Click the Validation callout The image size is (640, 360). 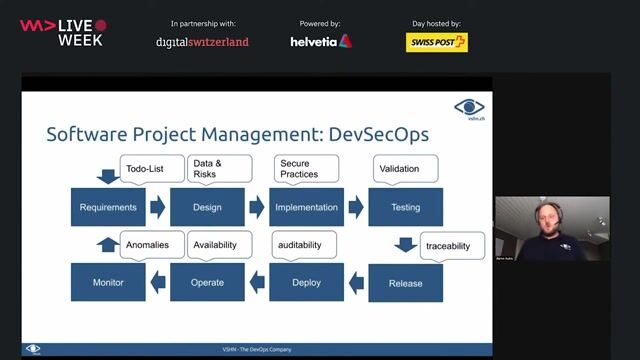pos(406,169)
